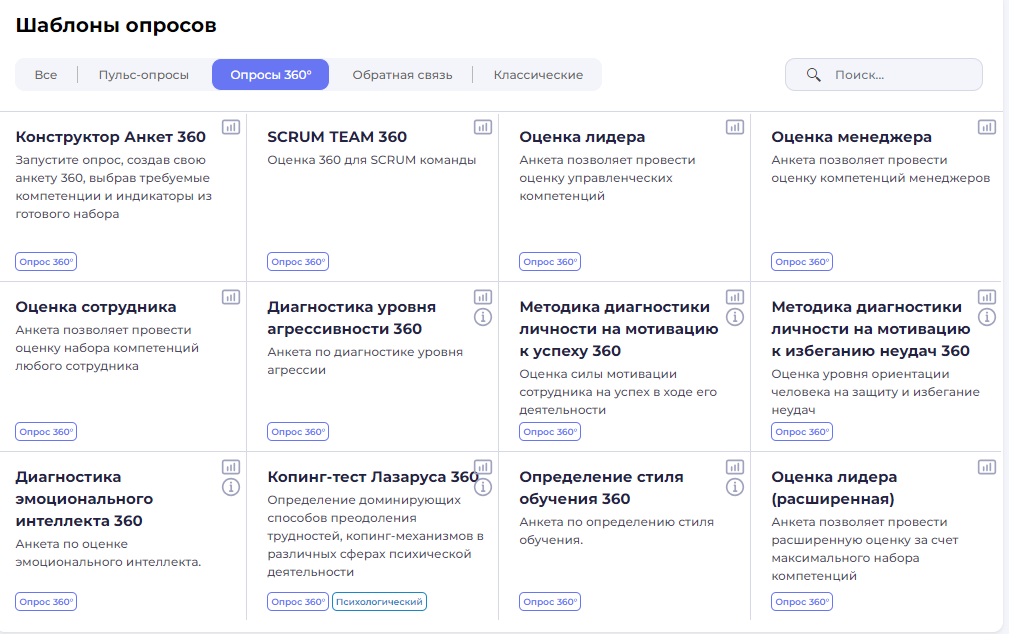Click the info icon on Диагностика уровня агрессивности 360
This screenshot has height=634, width=1009.
(483, 317)
